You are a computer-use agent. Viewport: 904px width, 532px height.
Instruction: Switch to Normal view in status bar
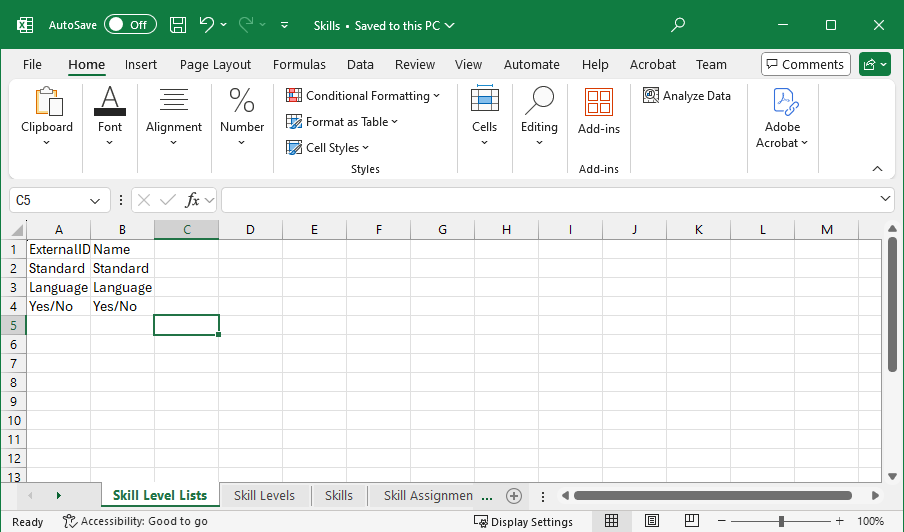(611, 521)
